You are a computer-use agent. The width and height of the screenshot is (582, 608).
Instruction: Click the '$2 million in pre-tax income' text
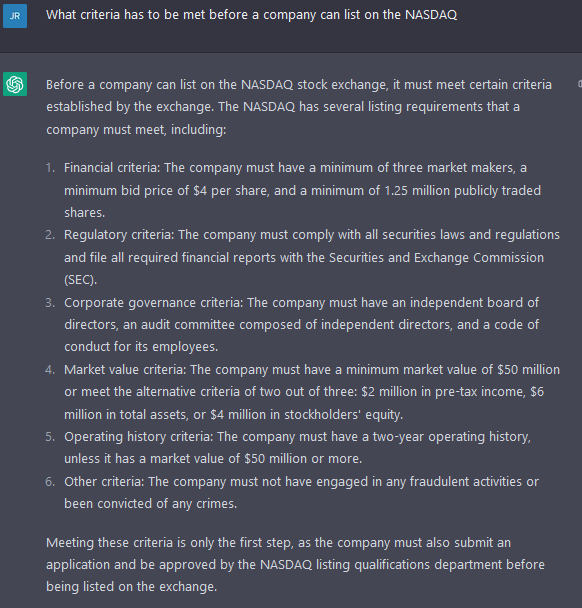pyautogui.click(x=444, y=392)
